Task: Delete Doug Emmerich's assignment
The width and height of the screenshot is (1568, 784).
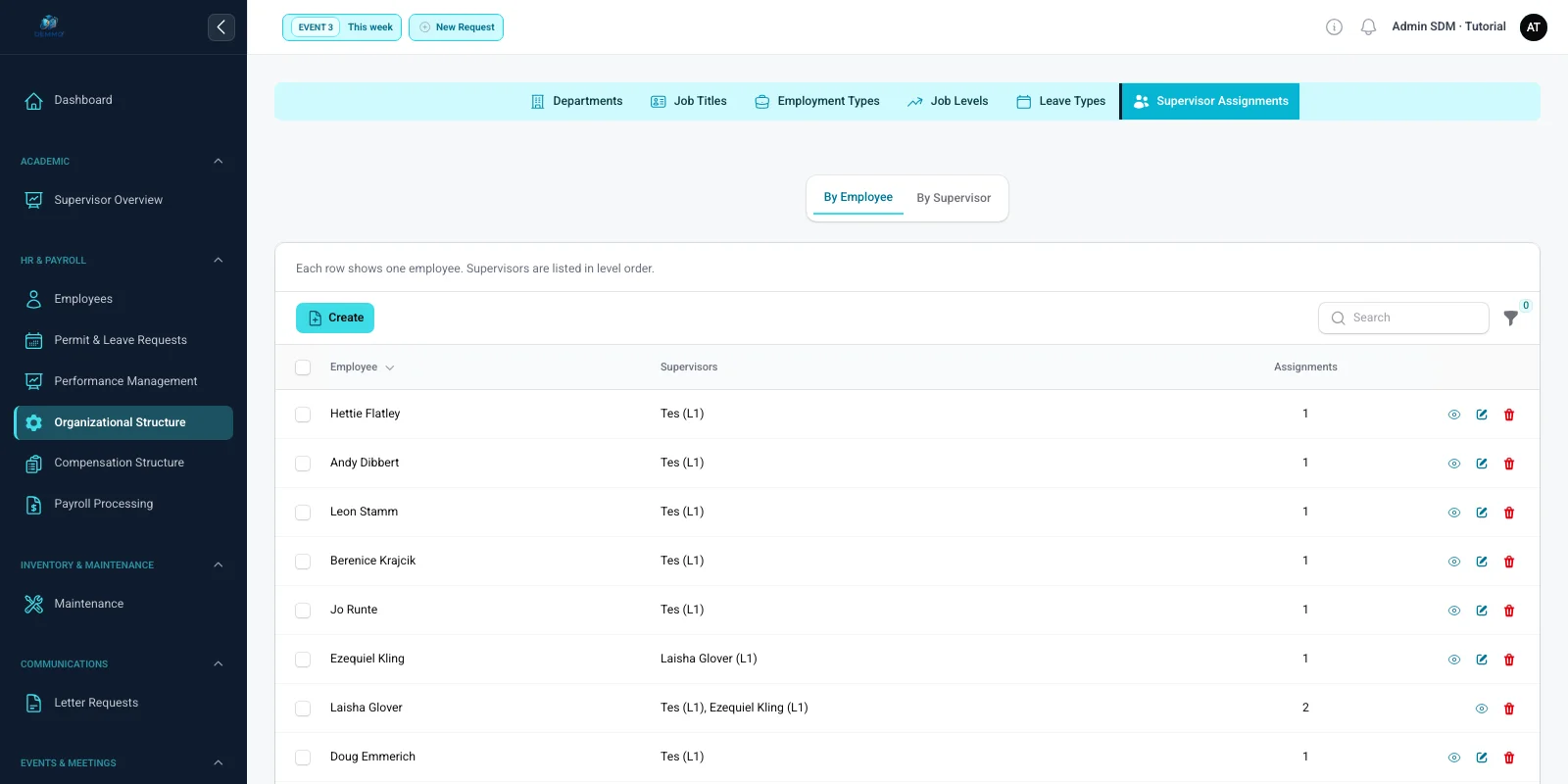Action: point(1509,758)
